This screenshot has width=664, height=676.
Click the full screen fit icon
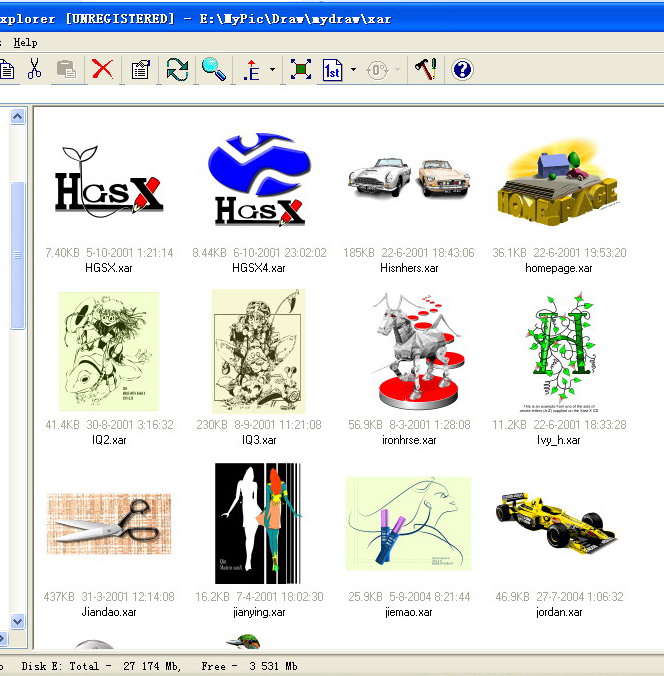click(301, 69)
